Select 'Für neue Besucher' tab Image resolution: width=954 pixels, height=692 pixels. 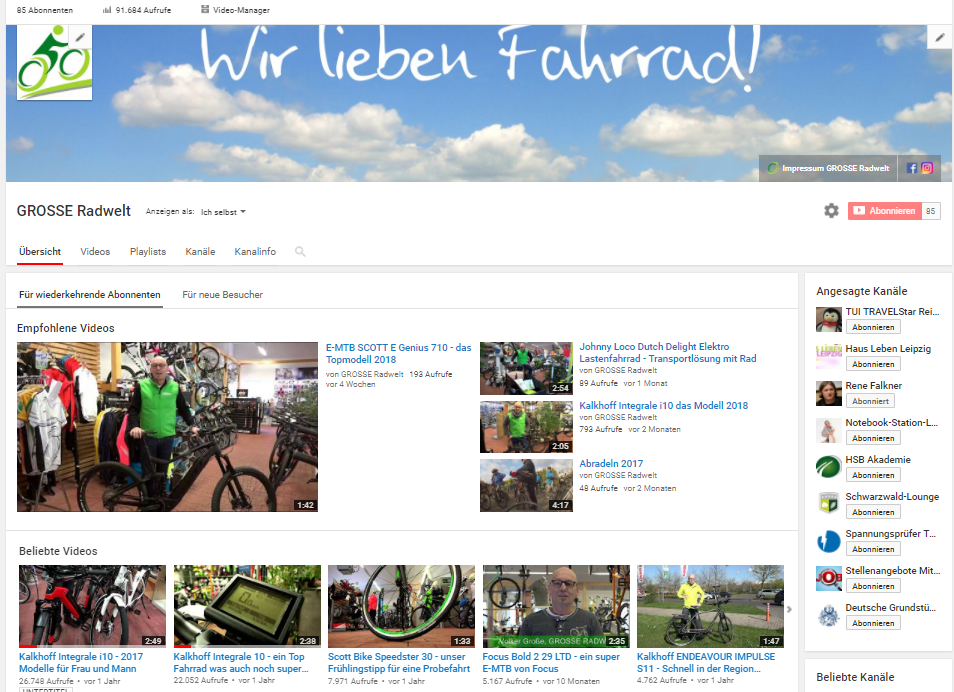(x=223, y=295)
